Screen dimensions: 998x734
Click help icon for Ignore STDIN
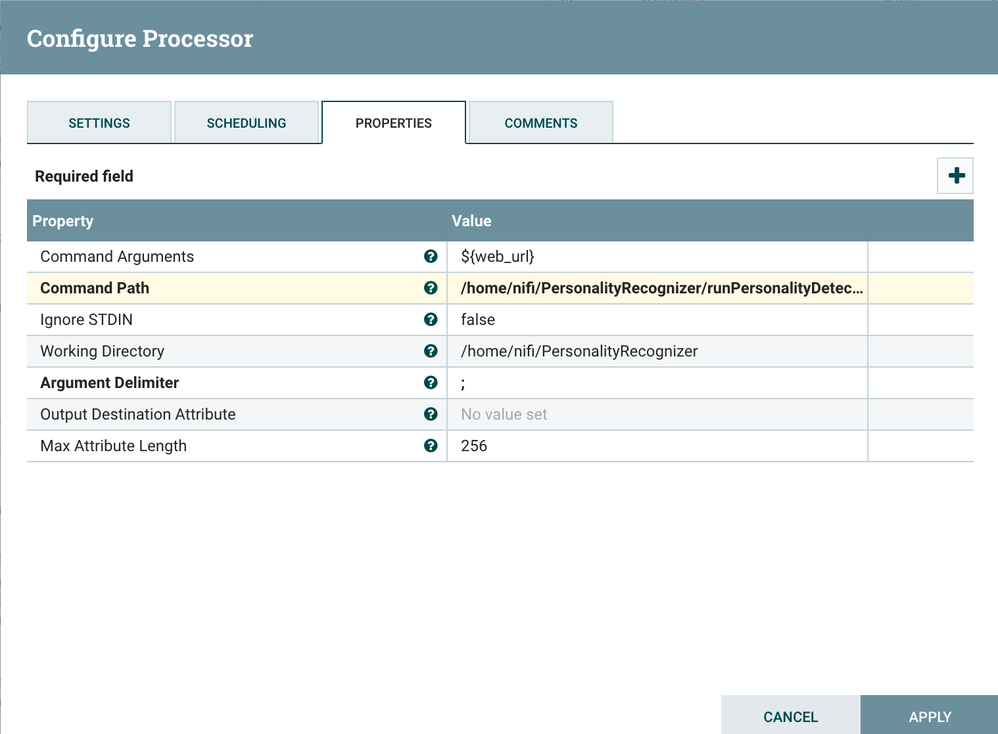(x=430, y=320)
